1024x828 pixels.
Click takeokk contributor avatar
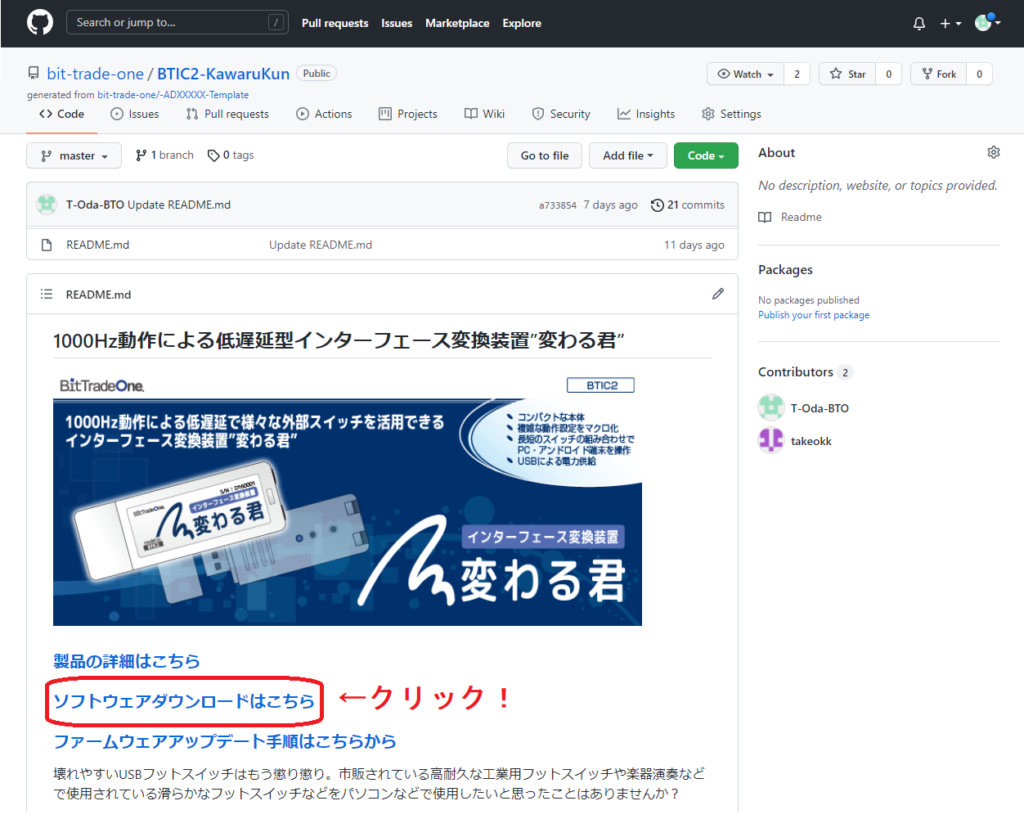pos(770,441)
